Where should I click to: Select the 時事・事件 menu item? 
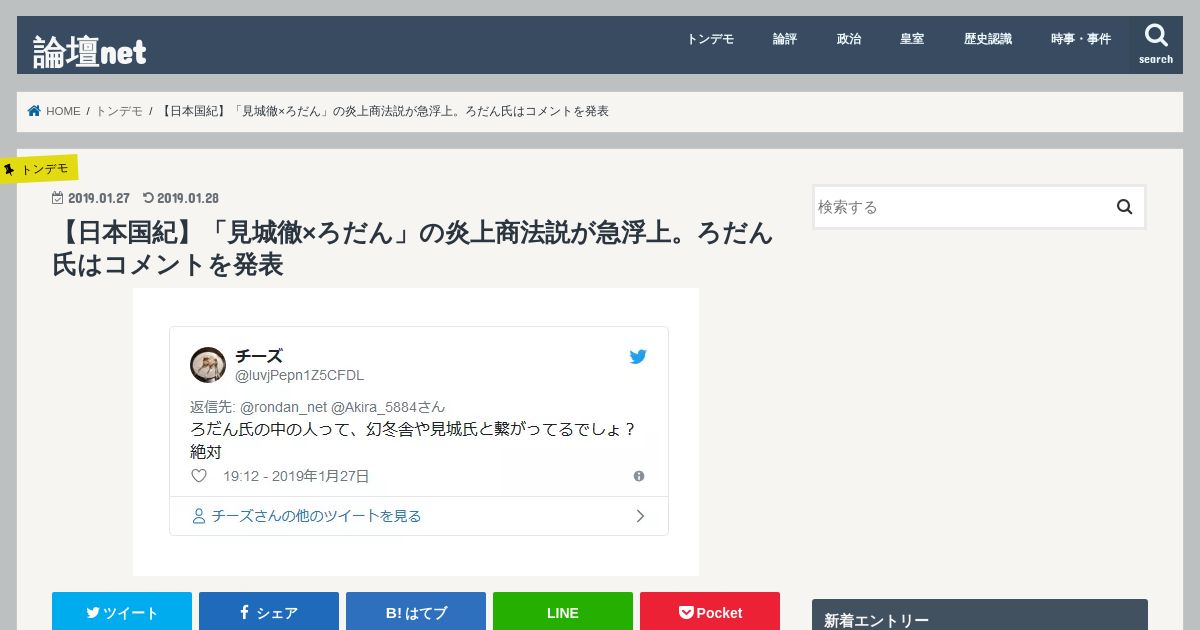[x=1081, y=39]
